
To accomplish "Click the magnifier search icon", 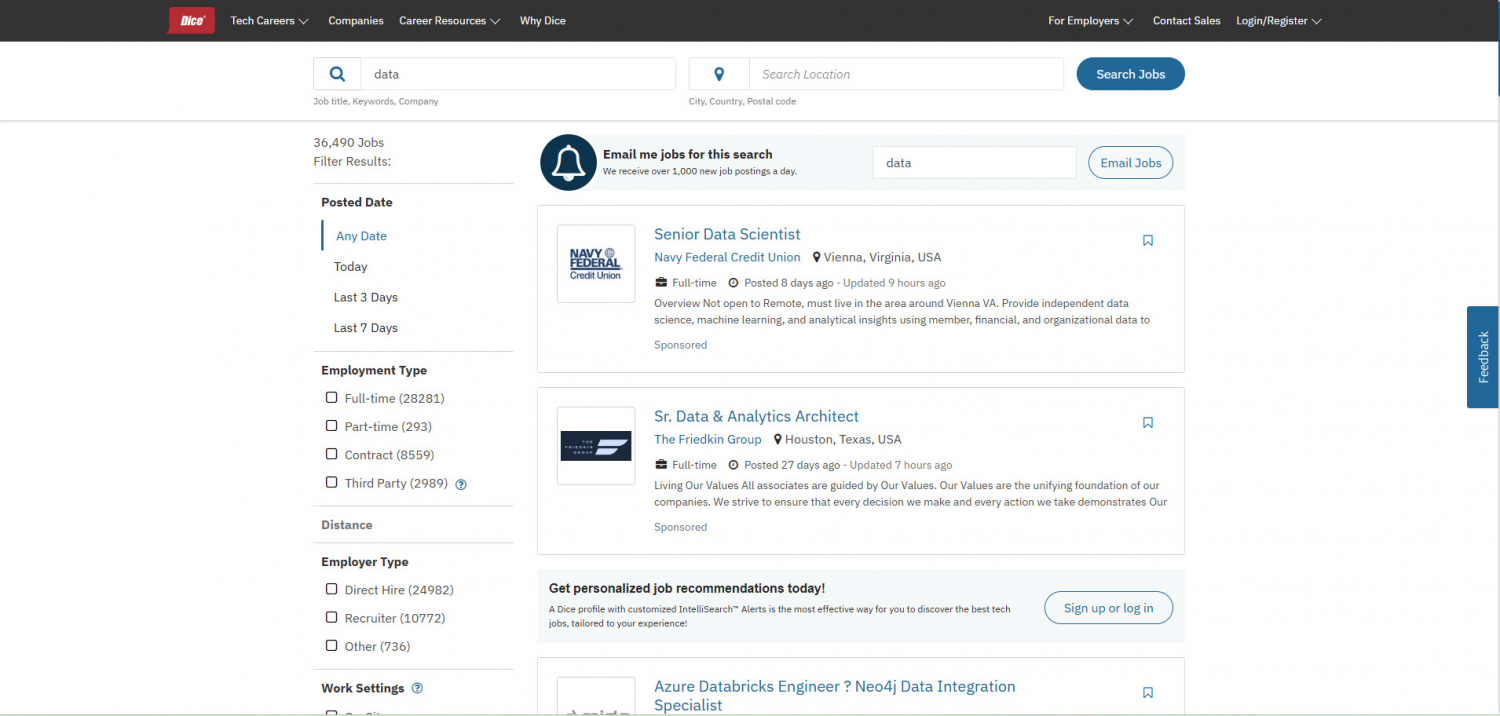I will click(x=338, y=74).
